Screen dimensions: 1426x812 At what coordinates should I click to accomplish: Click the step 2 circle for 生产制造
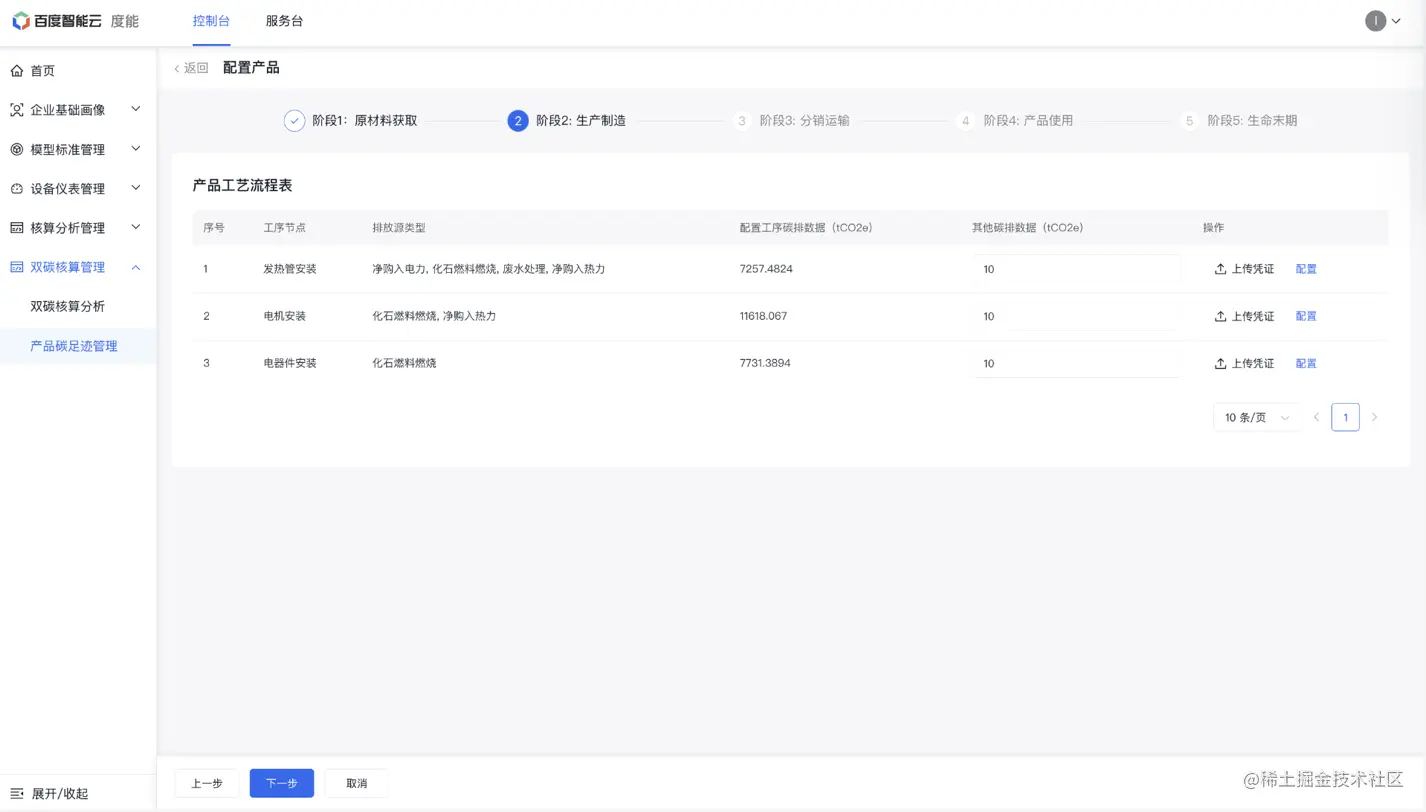click(518, 121)
